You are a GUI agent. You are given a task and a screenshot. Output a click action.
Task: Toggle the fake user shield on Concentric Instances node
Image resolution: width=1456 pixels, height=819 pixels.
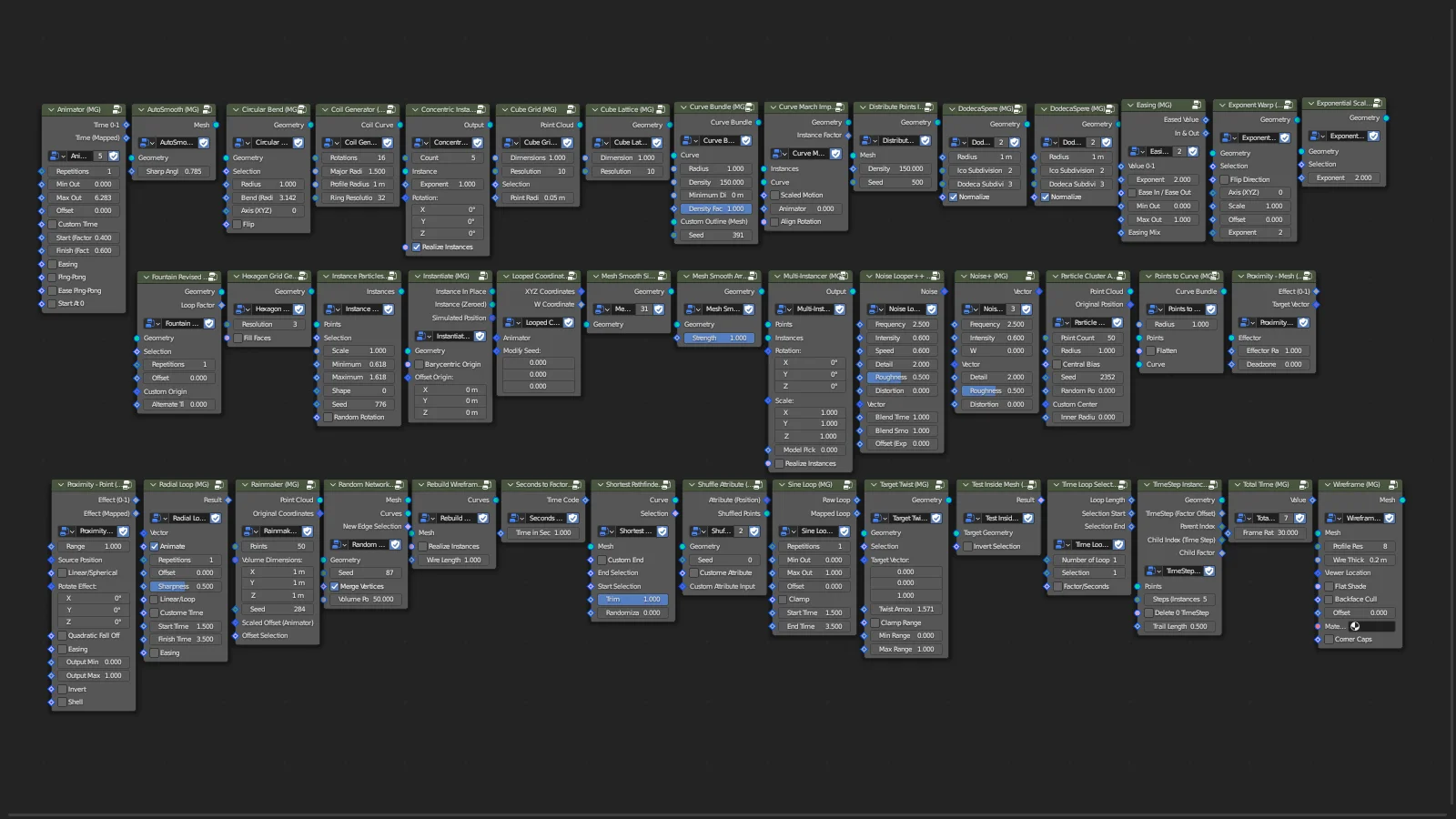coord(477,142)
